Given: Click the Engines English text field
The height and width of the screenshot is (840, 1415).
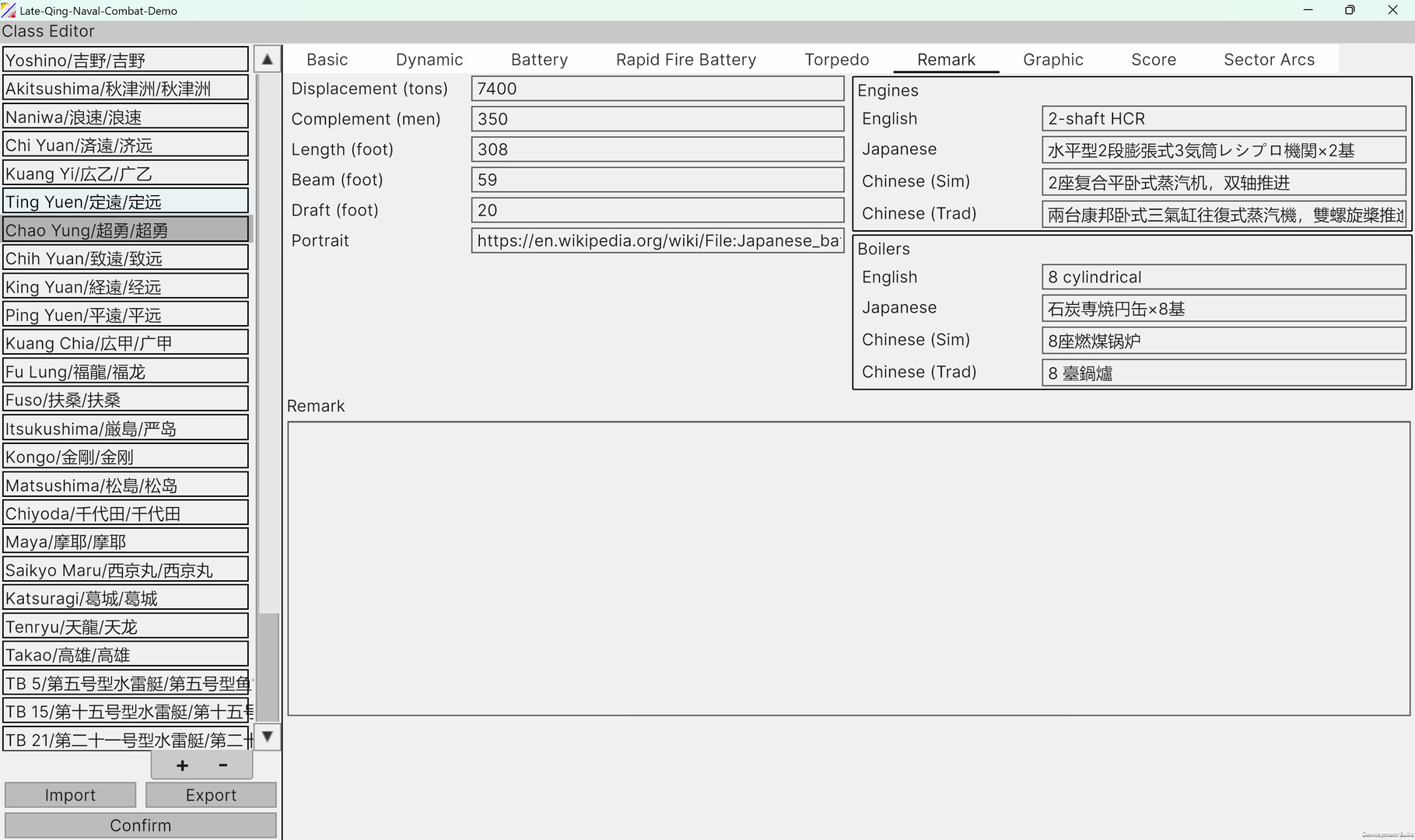Looking at the screenshot, I should [x=1223, y=119].
